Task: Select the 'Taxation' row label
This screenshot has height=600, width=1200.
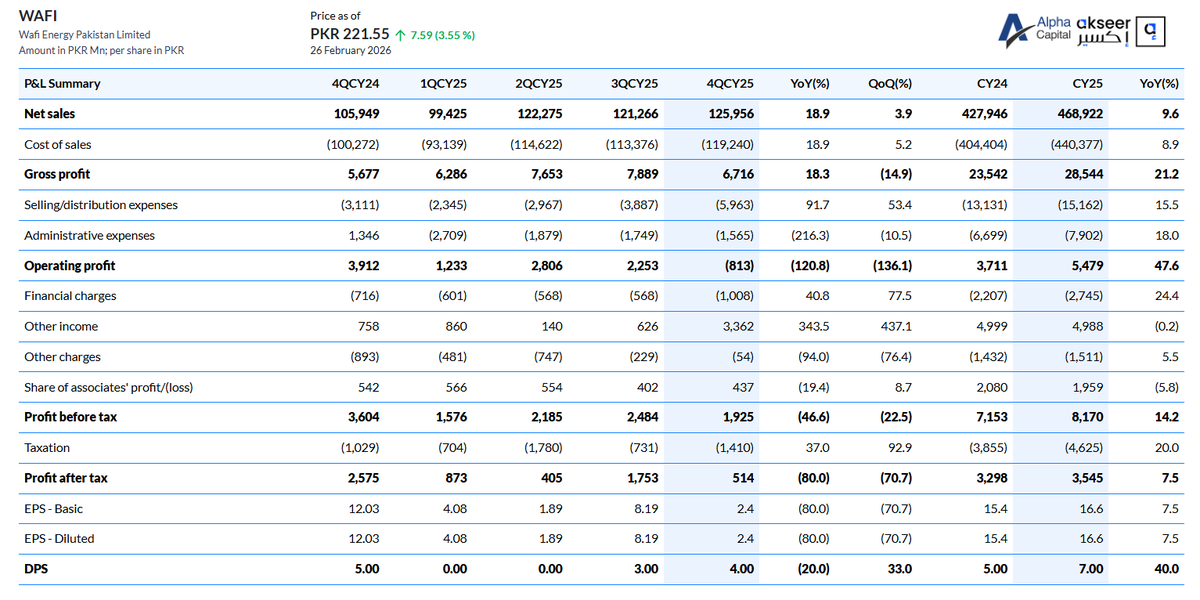Action: 47,448
